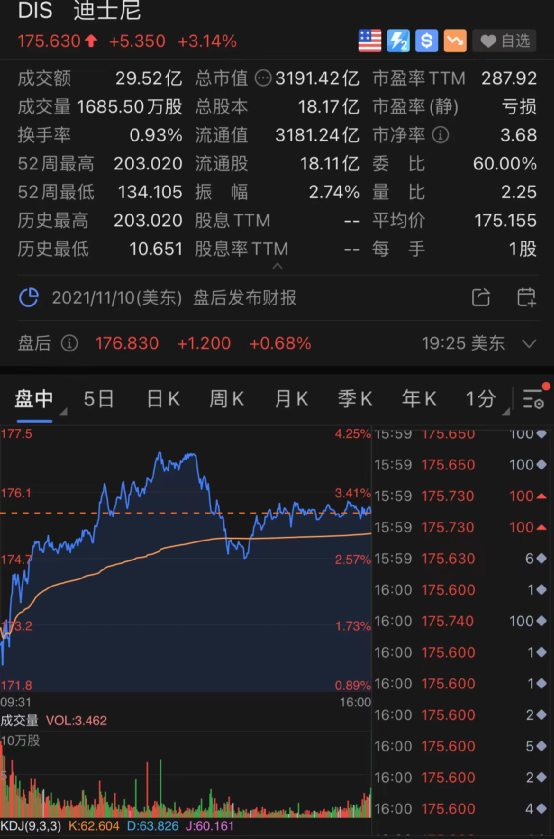The width and height of the screenshot is (554, 839).
Task: Tap the blue lightning Level 2 icon
Action: [398, 41]
